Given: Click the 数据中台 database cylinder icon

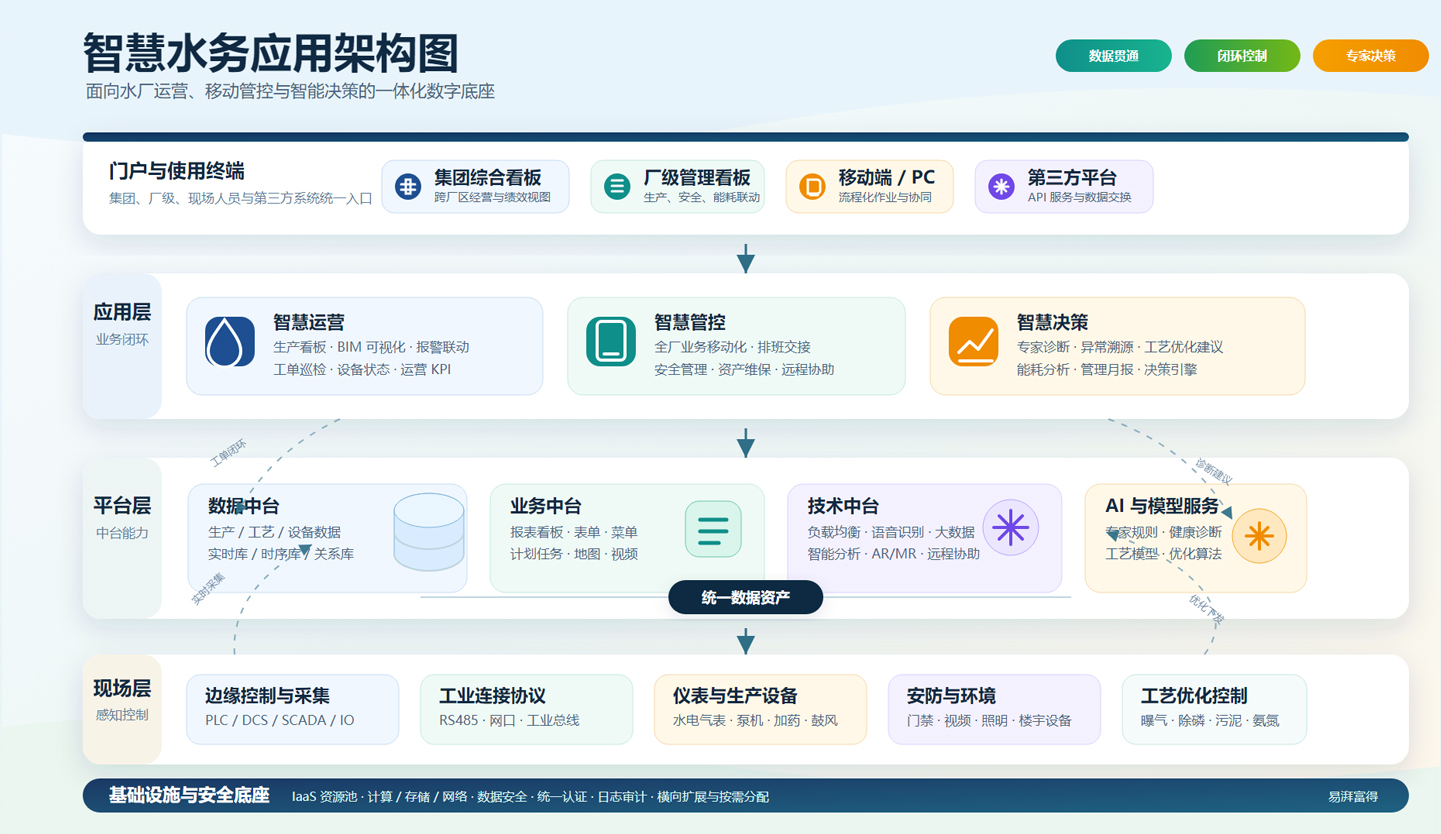Looking at the screenshot, I should [429, 530].
